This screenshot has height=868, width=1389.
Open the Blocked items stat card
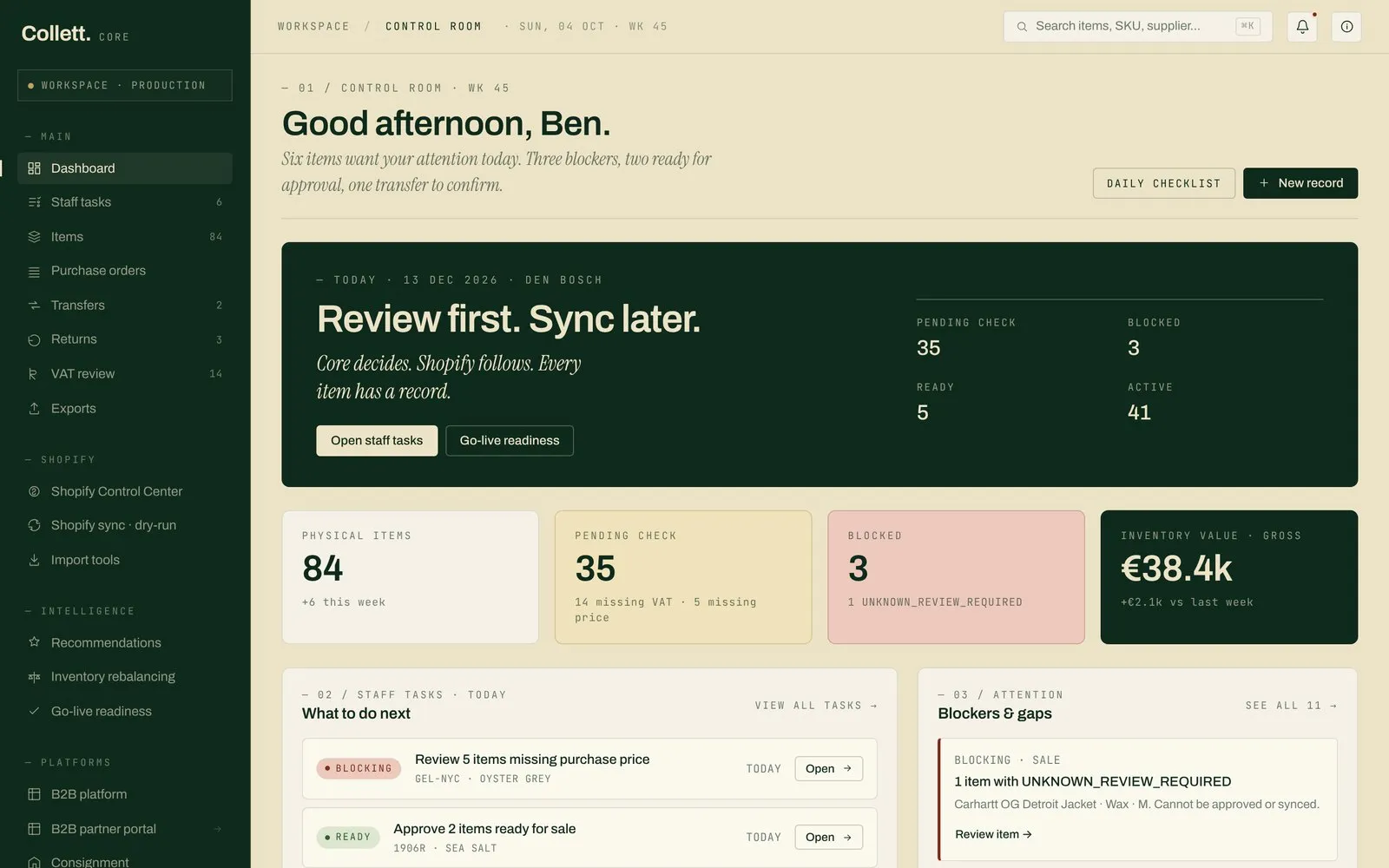[x=956, y=577]
